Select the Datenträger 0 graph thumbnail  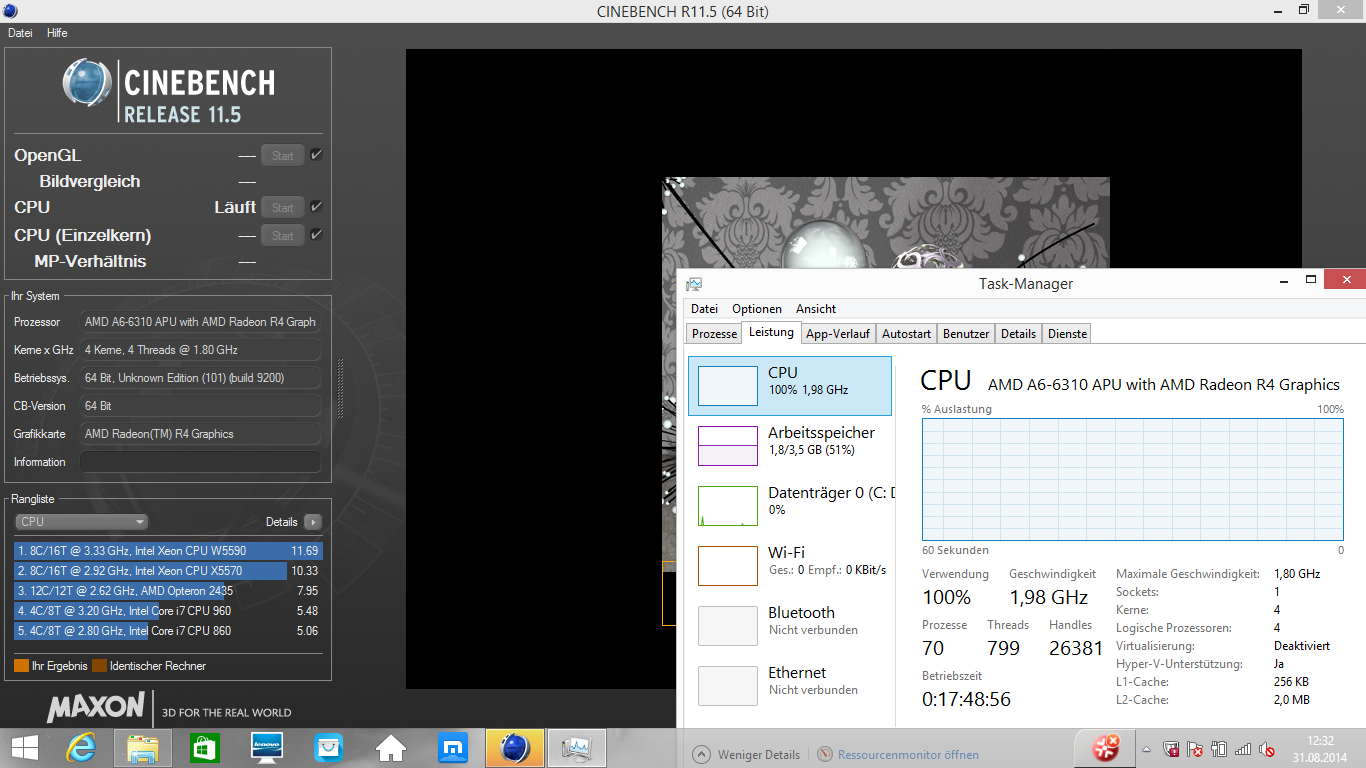pos(728,506)
